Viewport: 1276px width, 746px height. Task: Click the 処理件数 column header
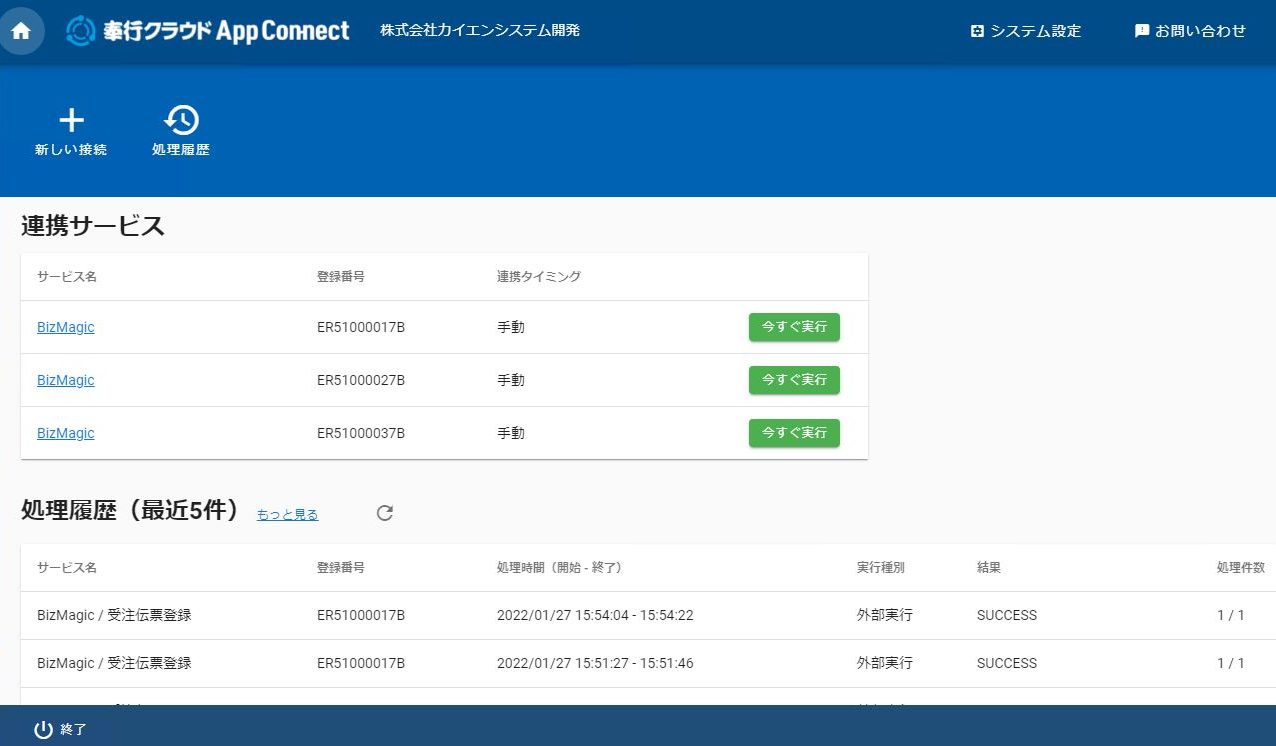pyautogui.click(x=1241, y=567)
